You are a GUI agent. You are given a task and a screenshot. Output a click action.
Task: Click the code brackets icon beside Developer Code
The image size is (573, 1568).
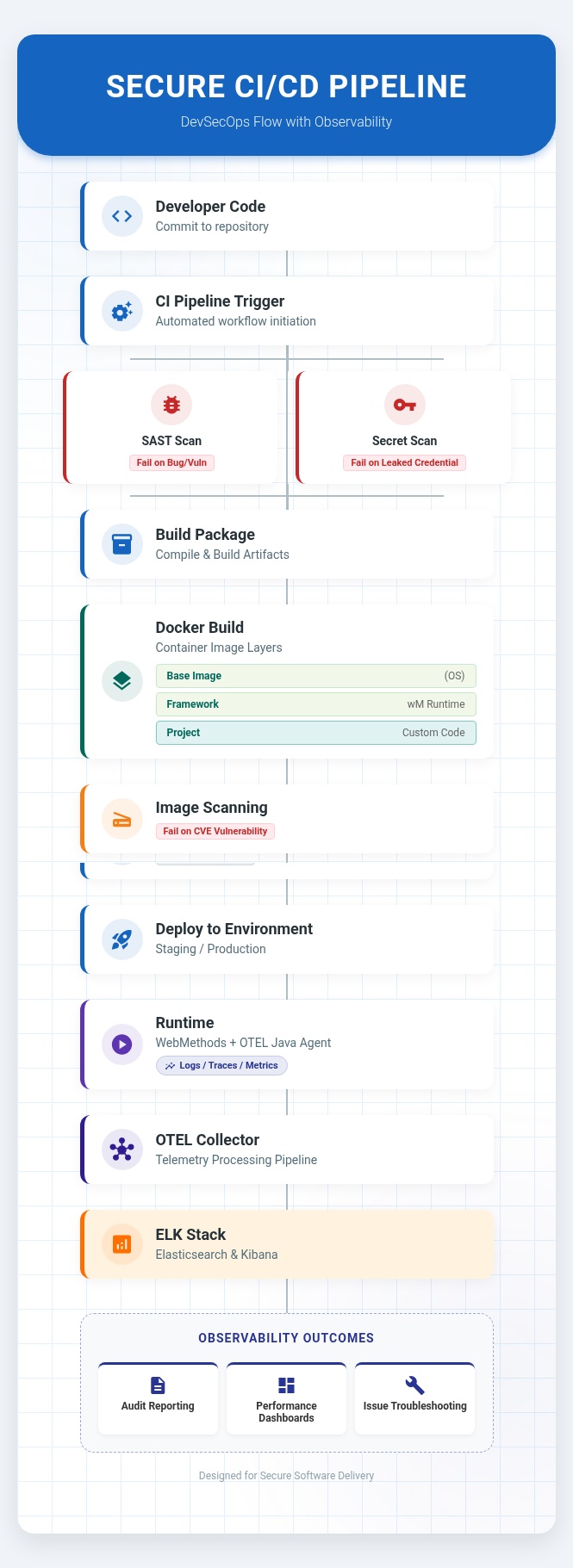click(x=122, y=216)
